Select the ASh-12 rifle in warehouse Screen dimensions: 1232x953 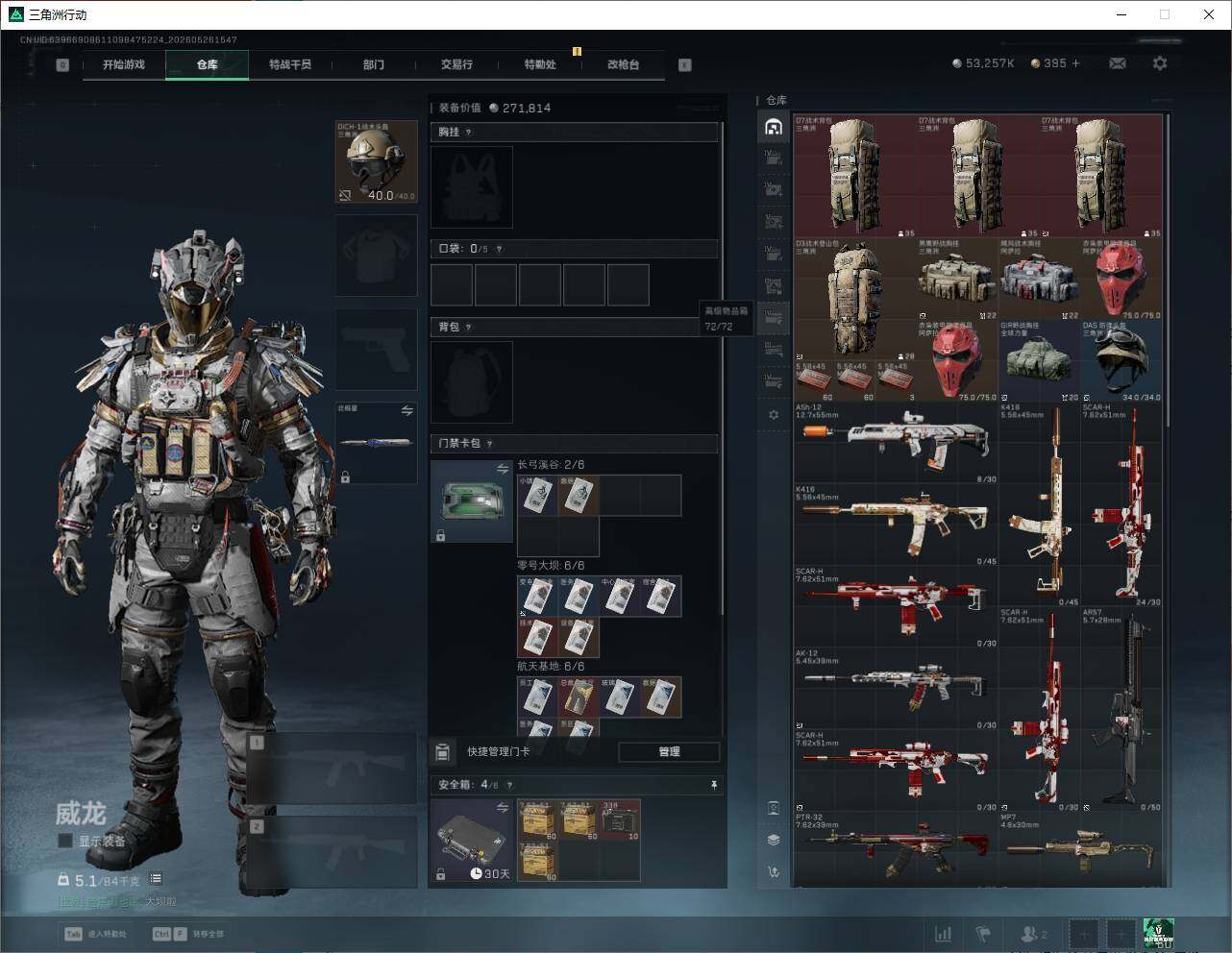[897, 443]
